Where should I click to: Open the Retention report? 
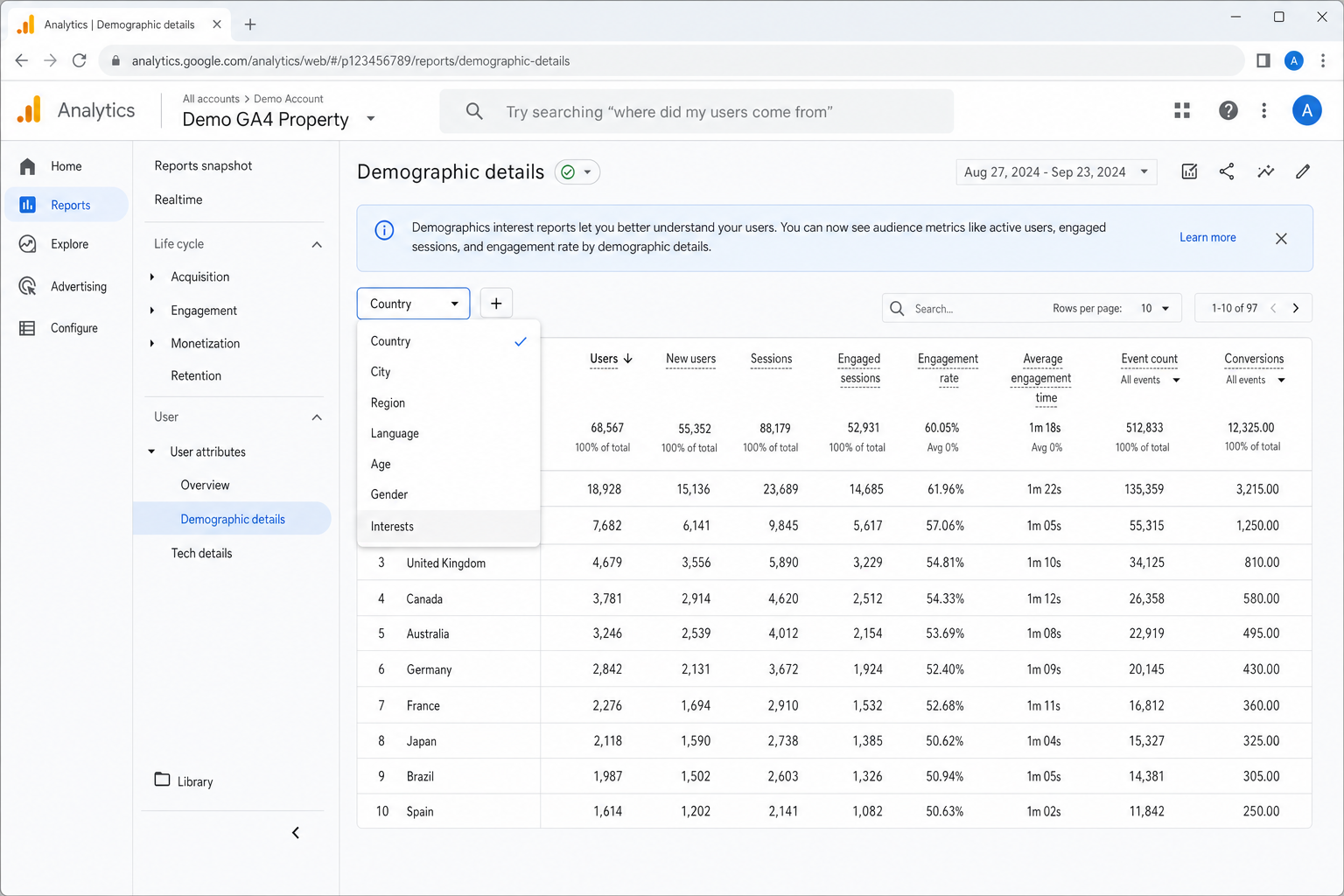tap(196, 375)
